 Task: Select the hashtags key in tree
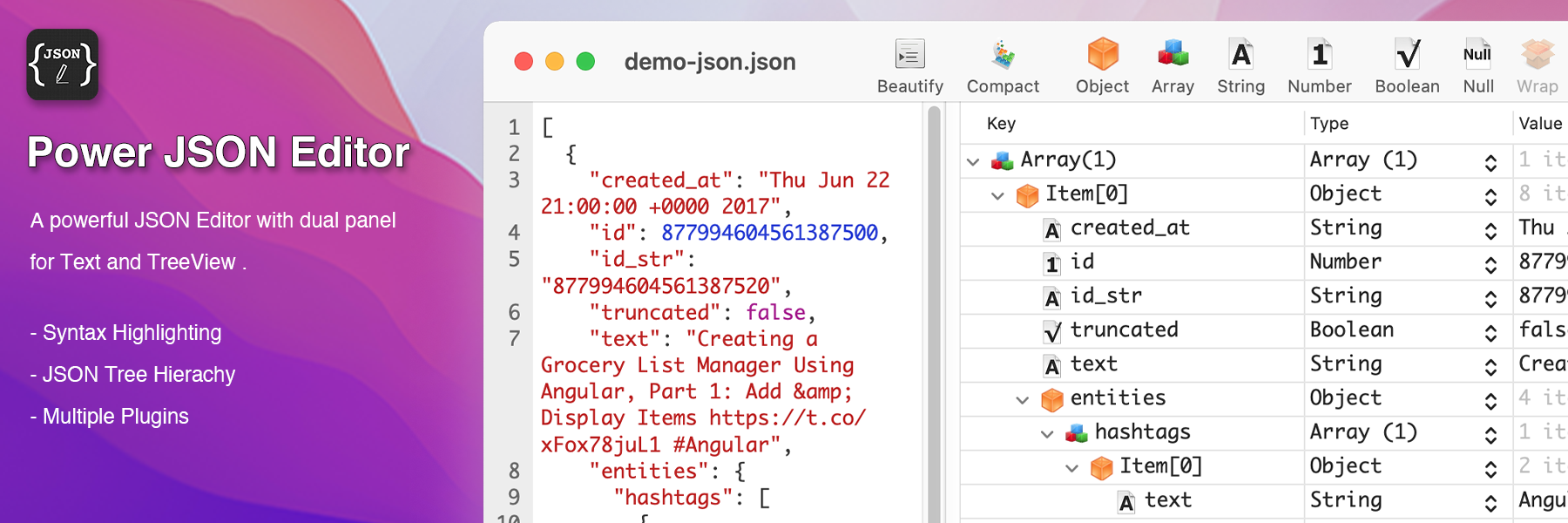coord(1142,431)
